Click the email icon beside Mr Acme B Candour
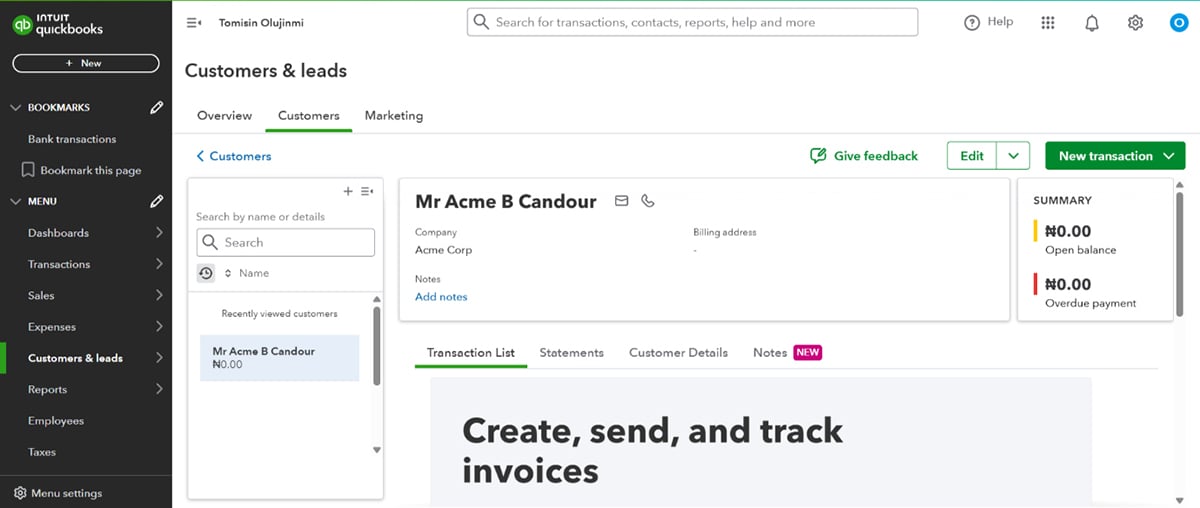The width and height of the screenshot is (1200, 508). click(621, 201)
